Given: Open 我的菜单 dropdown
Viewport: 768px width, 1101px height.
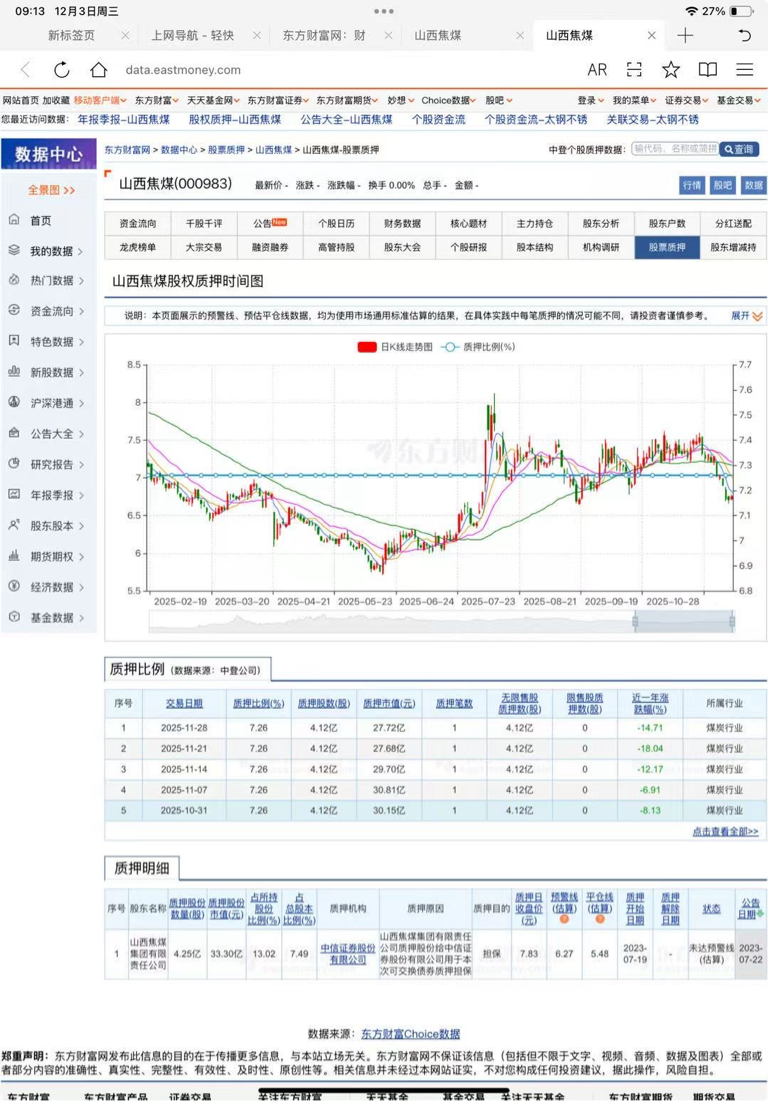Looking at the screenshot, I should pyautogui.click(x=635, y=100).
